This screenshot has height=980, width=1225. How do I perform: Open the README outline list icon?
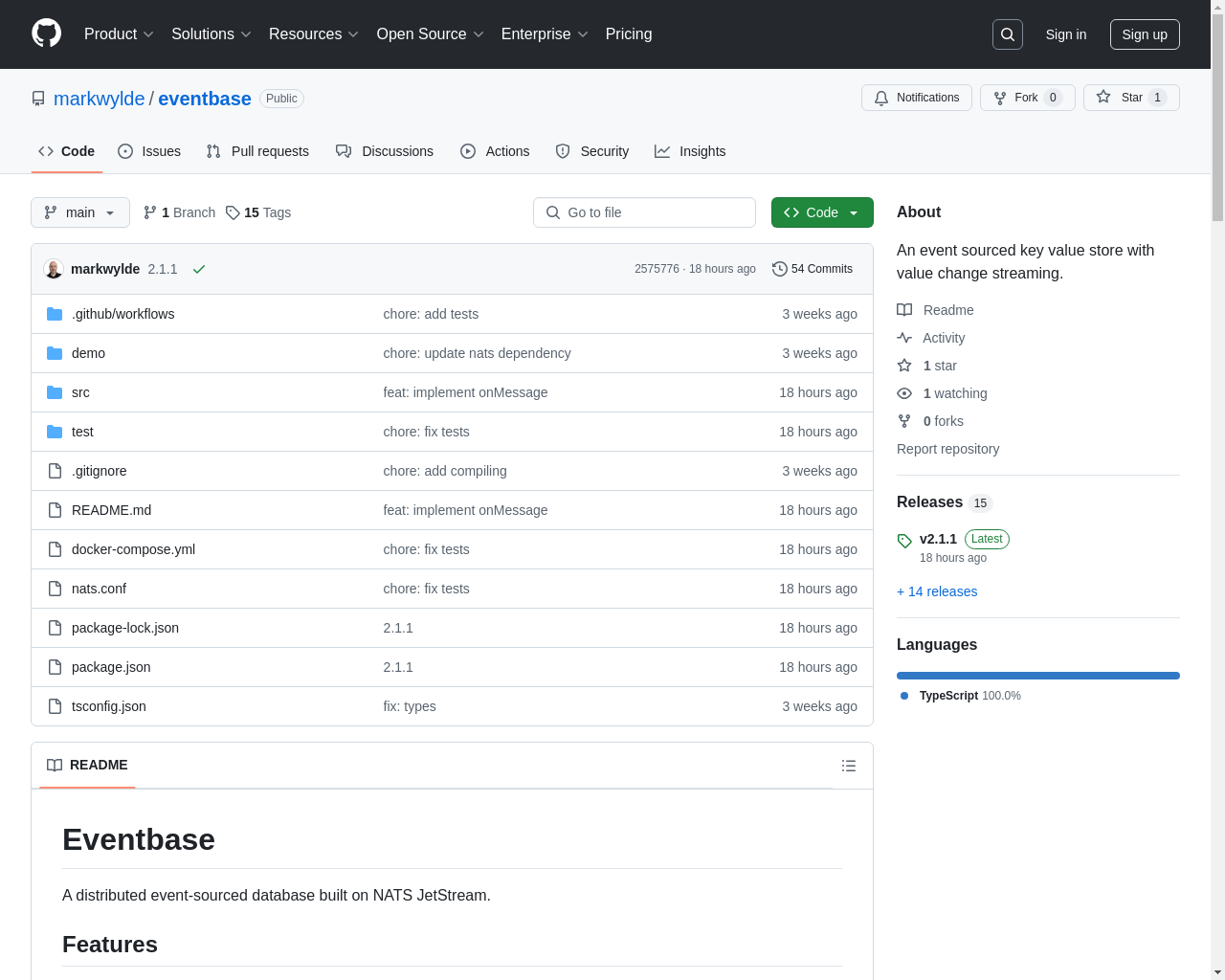tap(849, 766)
